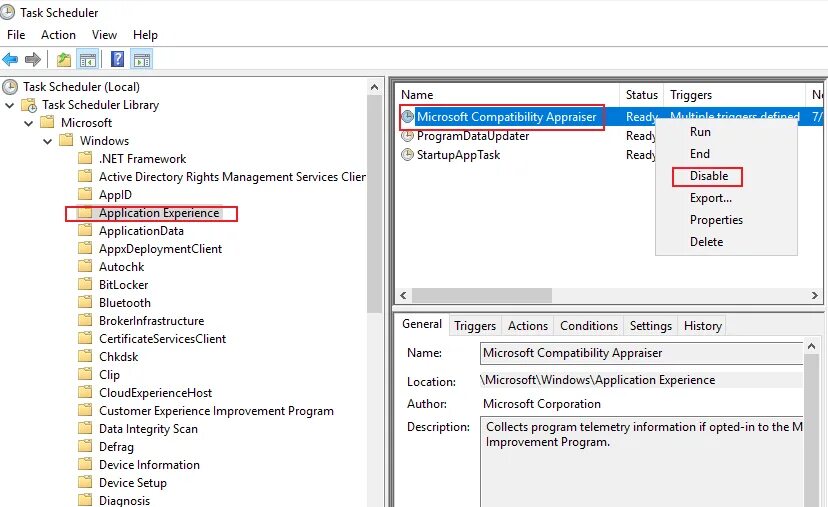Open the Help menu
This screenshot has width=828, height=507.
pos(145,35)
